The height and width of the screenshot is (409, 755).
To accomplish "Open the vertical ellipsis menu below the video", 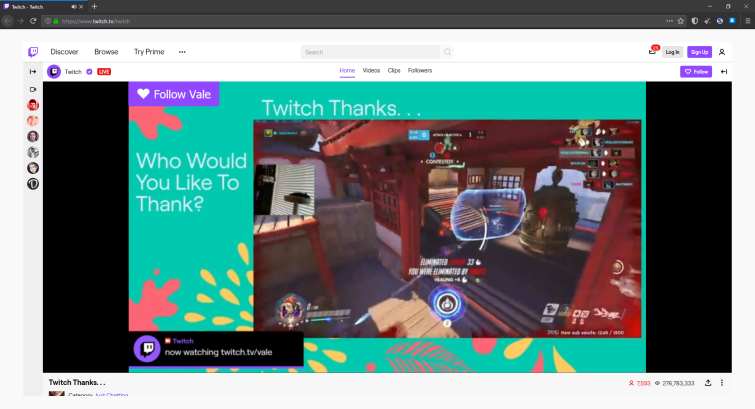I will 722,383.
